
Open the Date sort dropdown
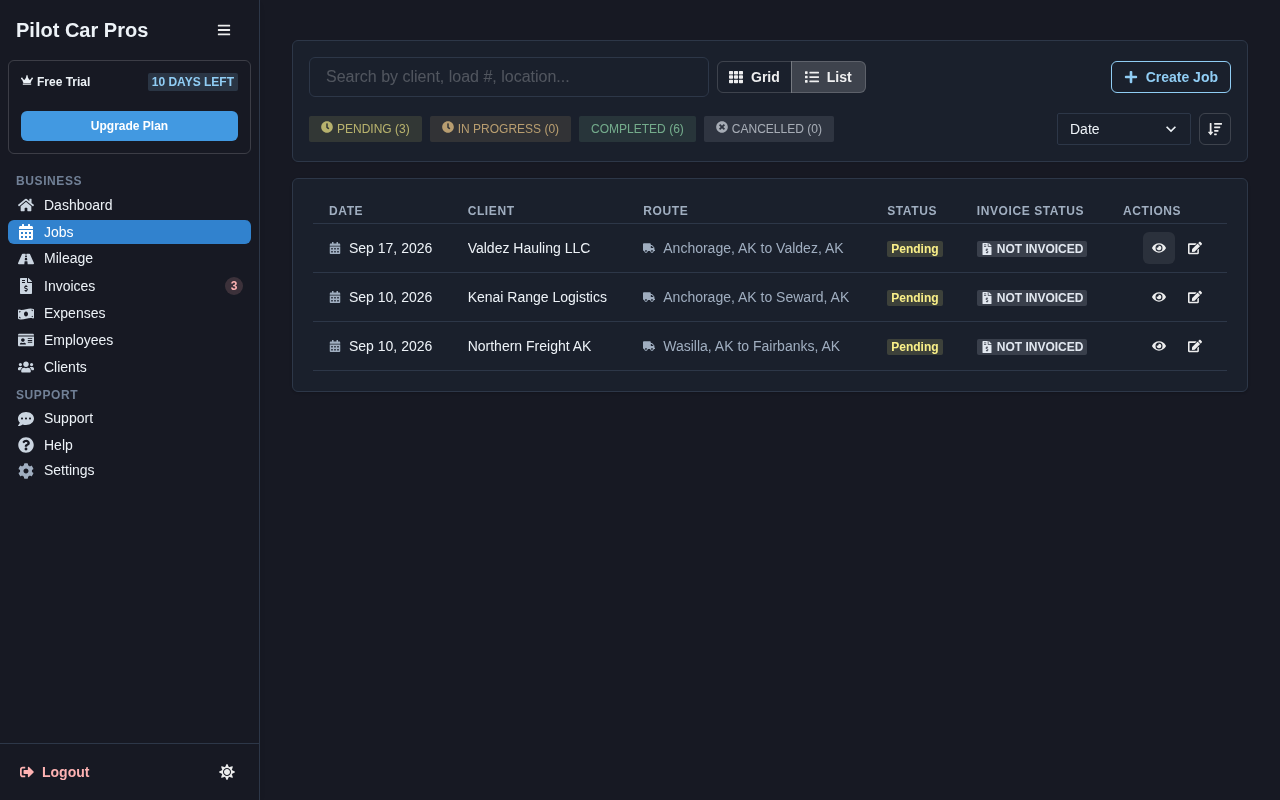coord(1124,129)
